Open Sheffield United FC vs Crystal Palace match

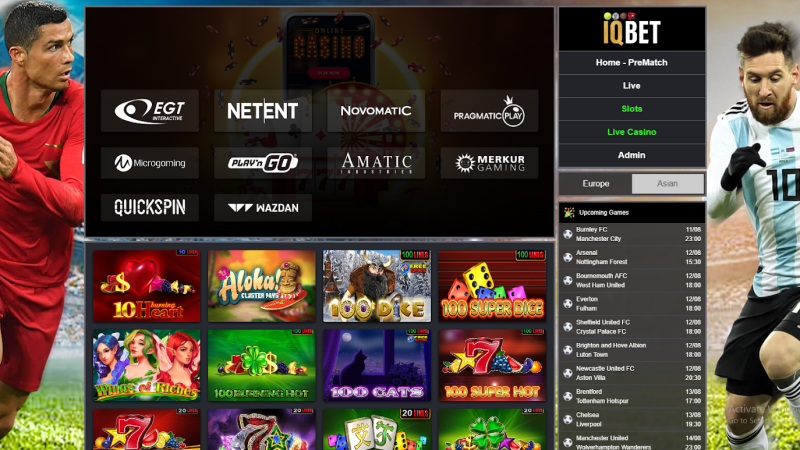pos(632,327)
